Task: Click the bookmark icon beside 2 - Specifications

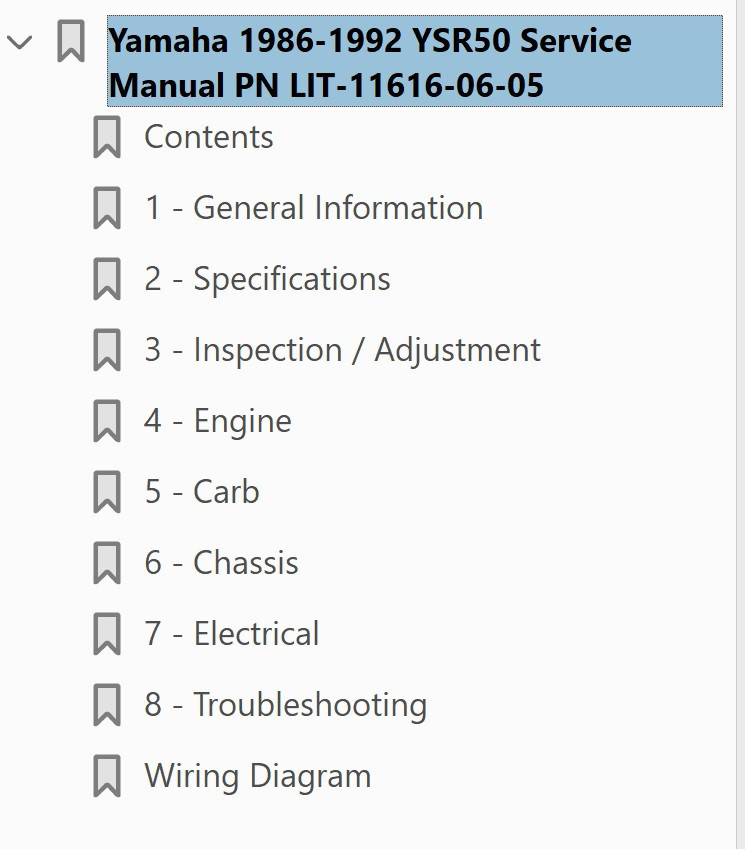Action: click(x=106, y=279)
